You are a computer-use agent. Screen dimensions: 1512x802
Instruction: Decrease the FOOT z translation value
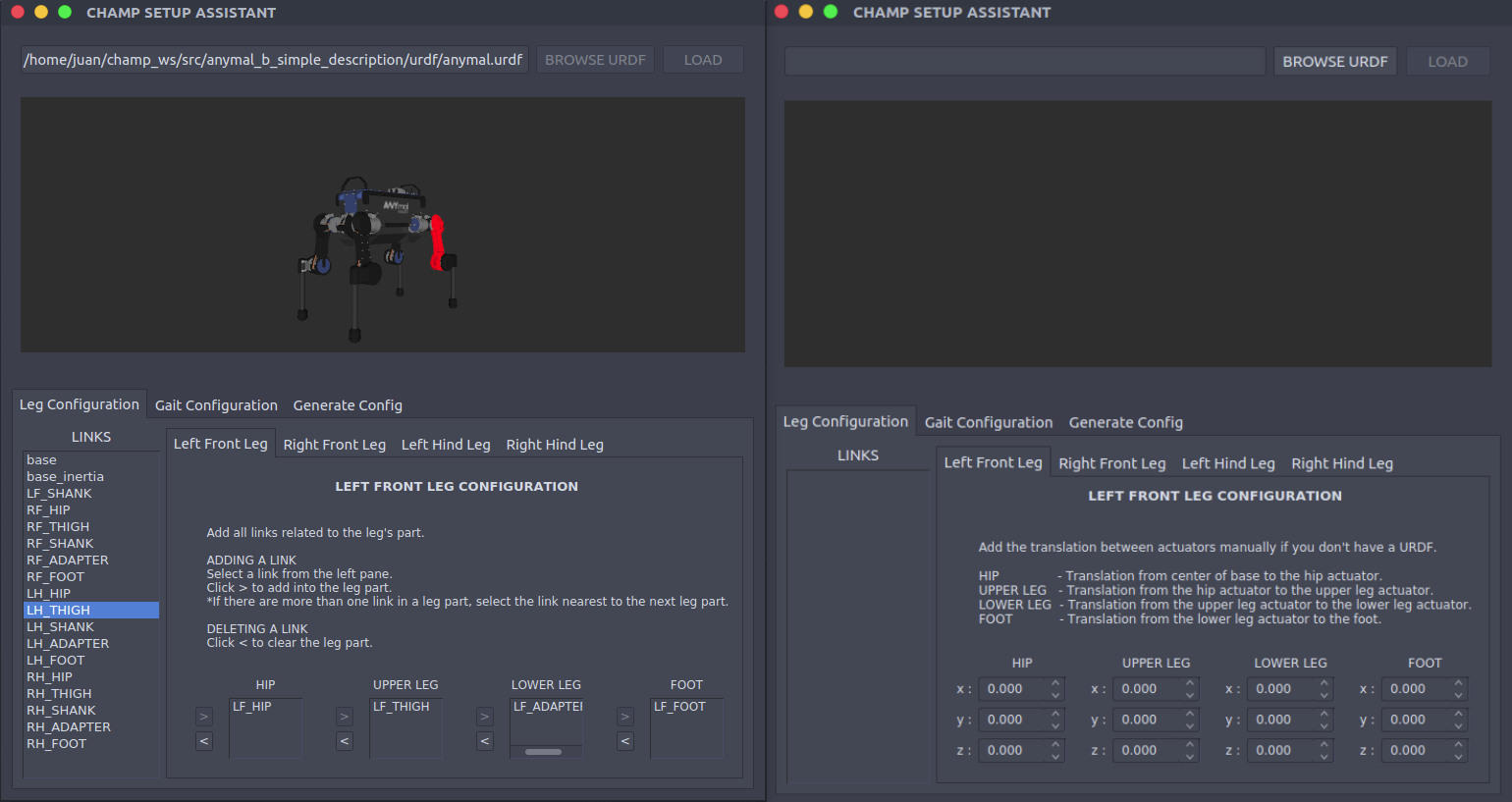1458,756
